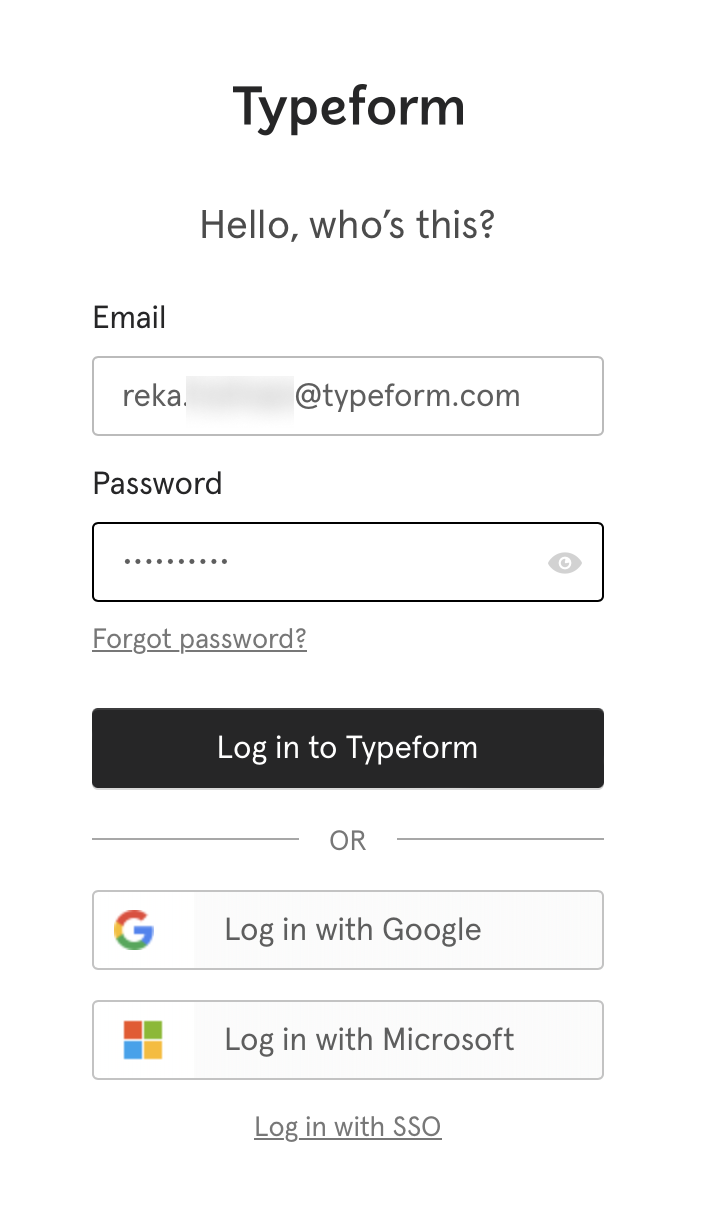Click the Password field label
Image resolution: width=702 pixels, height=1216 pixels.
point(157,484)
